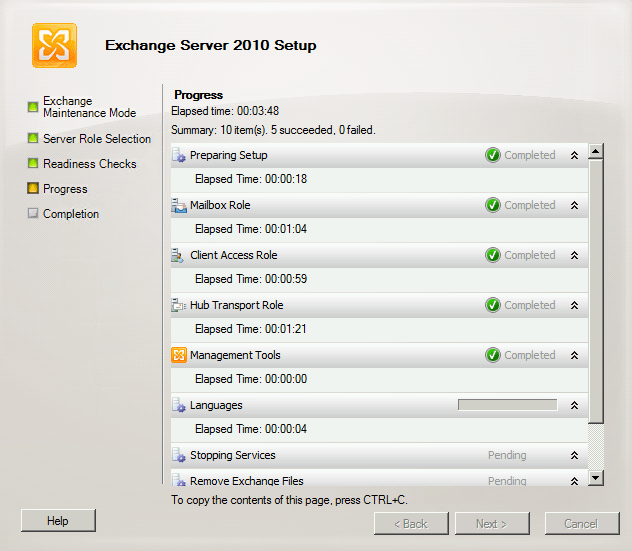The width and height of the screenshot is (632, 551).
Task: Click the Exchange Server logo icon
Action: pyautogui.click(x=54, y=46)
